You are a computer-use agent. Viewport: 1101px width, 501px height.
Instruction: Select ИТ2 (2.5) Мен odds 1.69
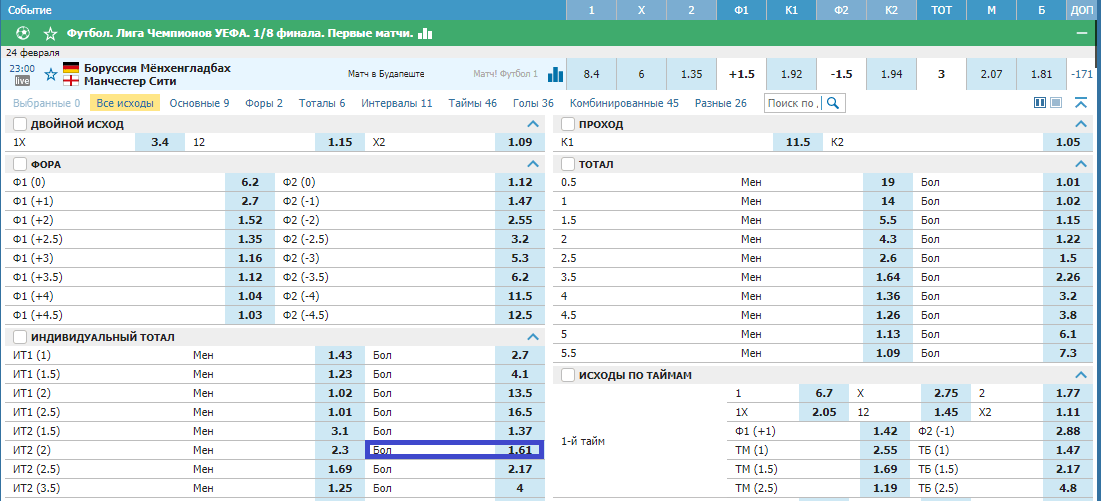(x=340, y=469)
